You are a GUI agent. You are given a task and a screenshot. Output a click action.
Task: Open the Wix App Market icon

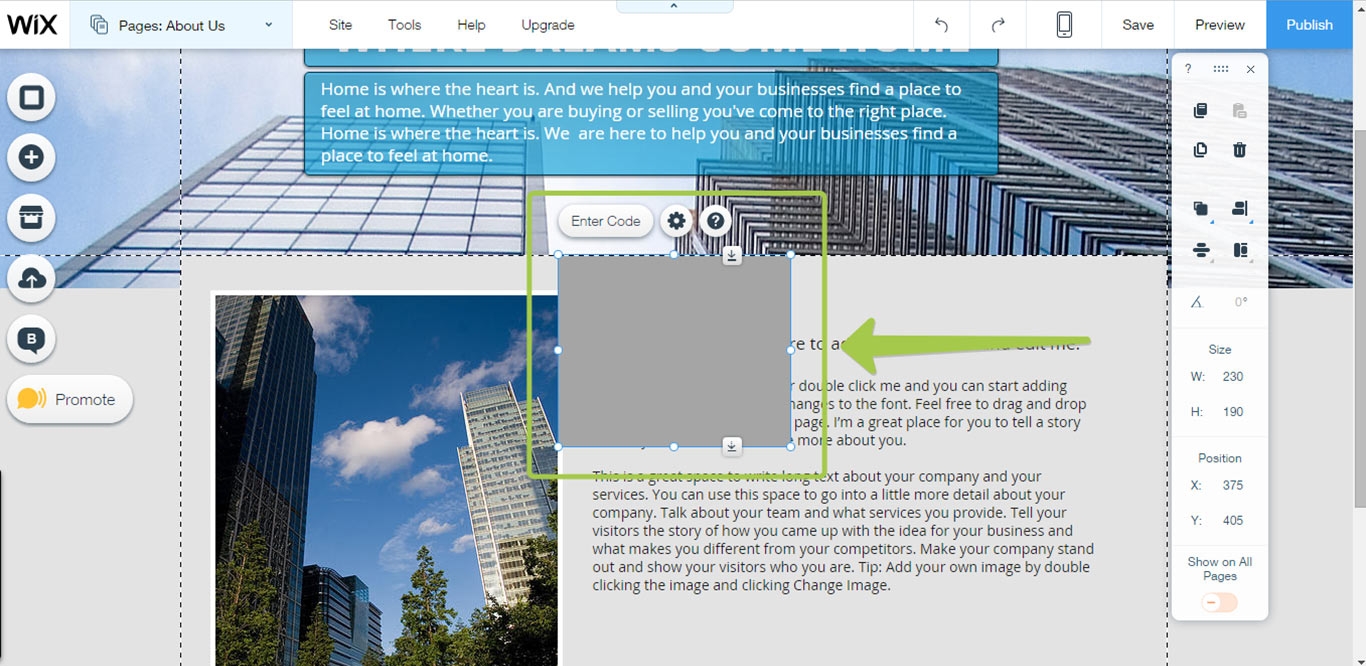tap(32, 218)
